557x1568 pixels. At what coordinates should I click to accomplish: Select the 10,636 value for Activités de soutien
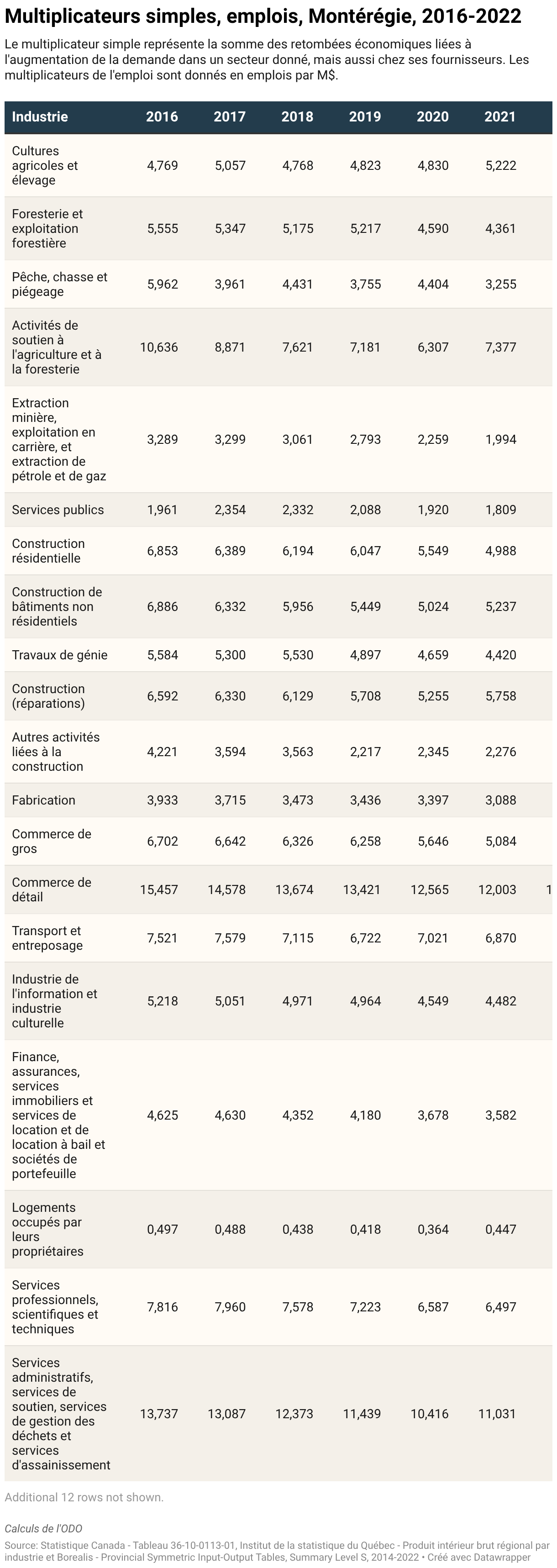coord(159,347)
